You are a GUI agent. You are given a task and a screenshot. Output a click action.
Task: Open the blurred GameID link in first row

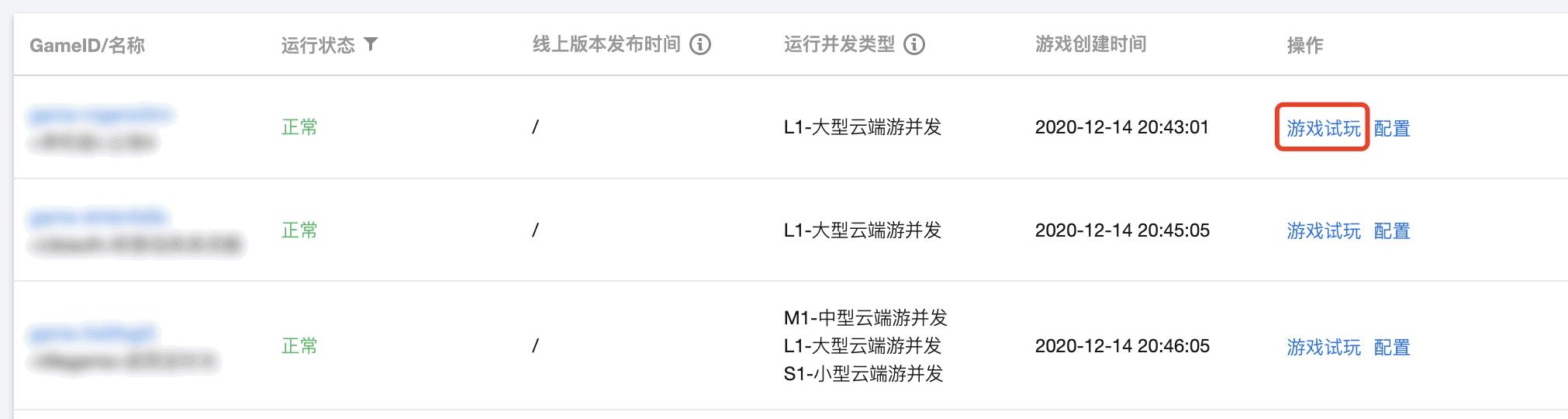coord(100,116)
